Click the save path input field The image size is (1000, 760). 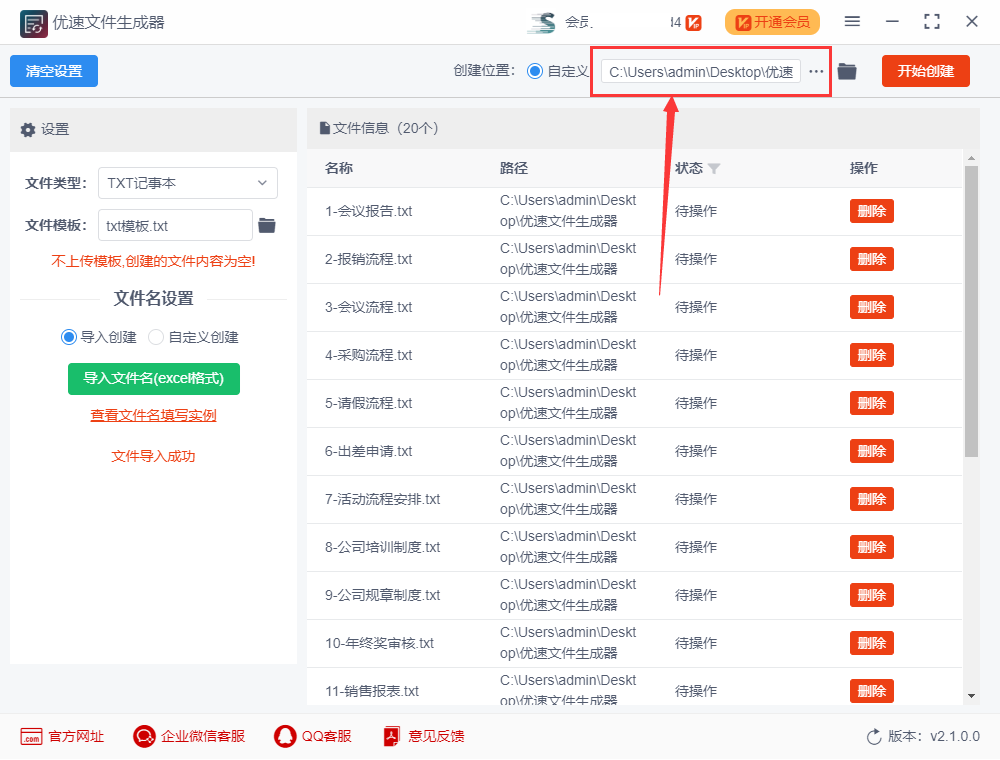point(700,71)
